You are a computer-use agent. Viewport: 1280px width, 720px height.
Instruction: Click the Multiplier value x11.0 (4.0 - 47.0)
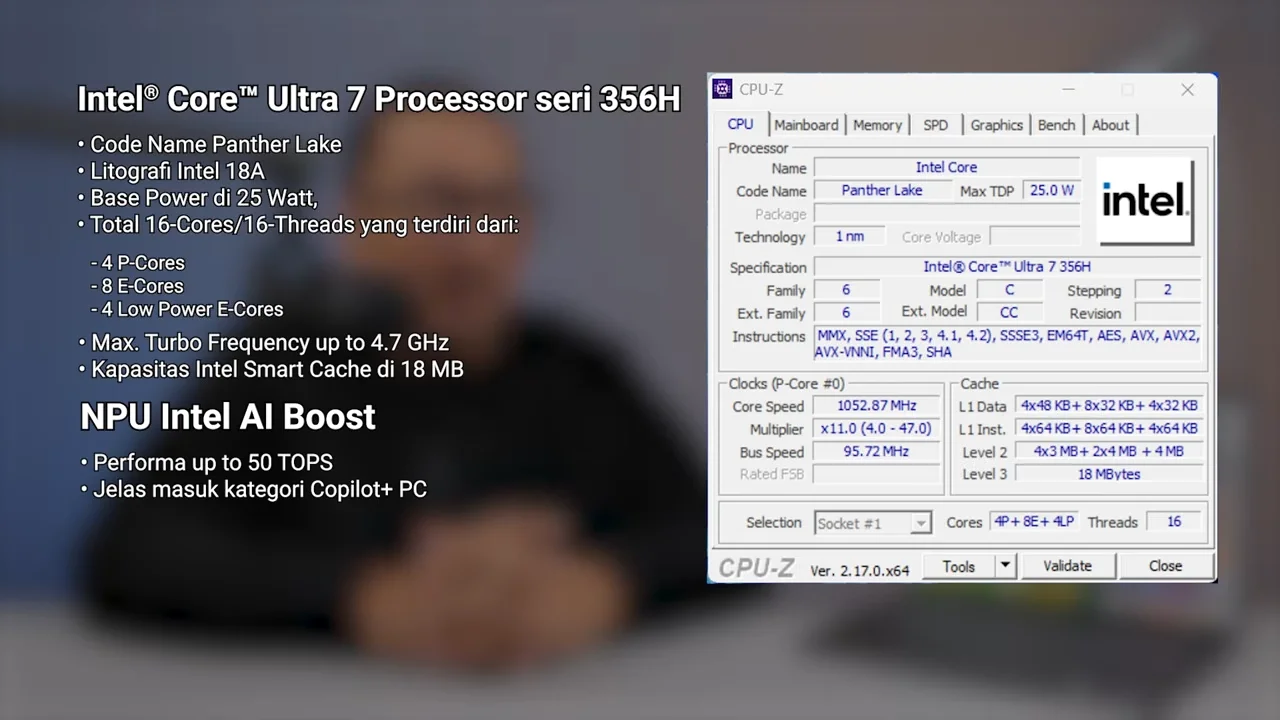(876, 429)
